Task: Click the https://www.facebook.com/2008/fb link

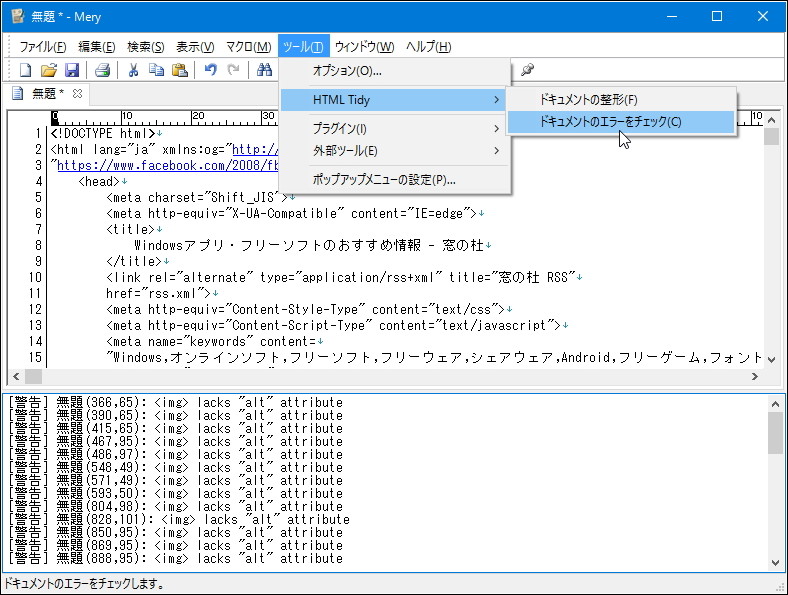Action: click(x=168, y=165)
